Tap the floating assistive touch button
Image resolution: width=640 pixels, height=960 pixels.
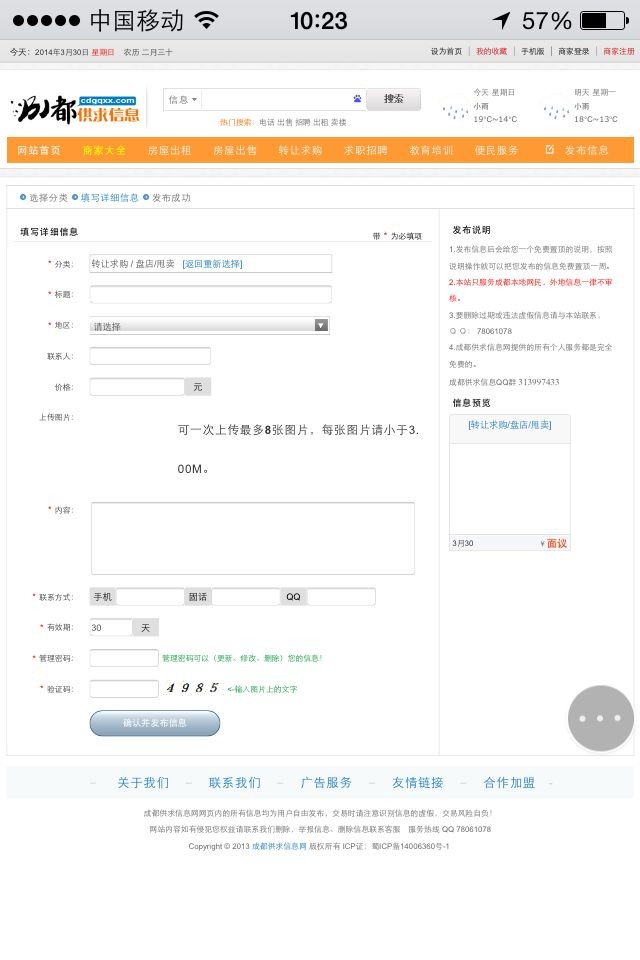600,718
